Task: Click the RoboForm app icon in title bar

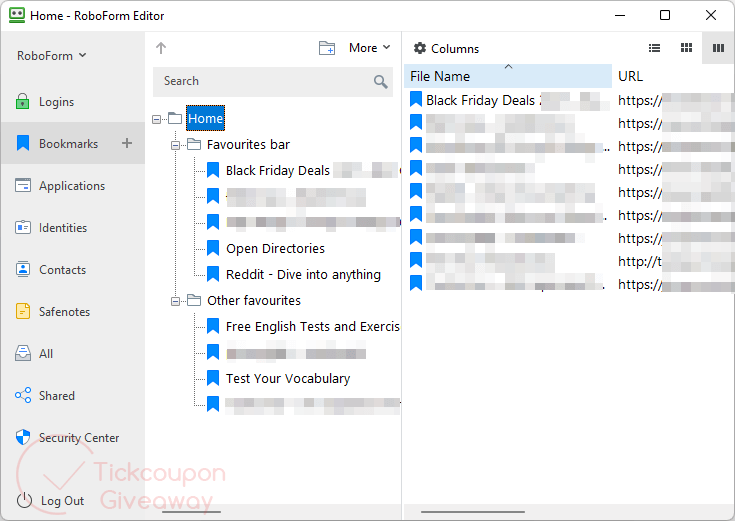Action: (x=17, y=15)
